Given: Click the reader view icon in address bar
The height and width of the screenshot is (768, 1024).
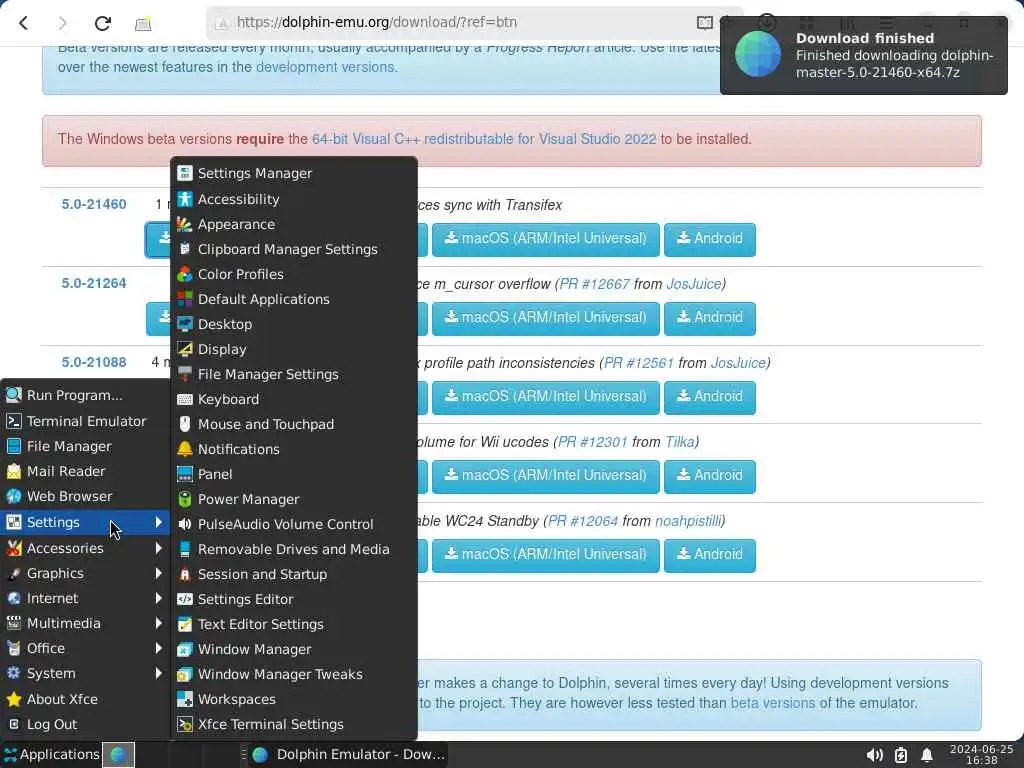Looking at the screenshot, I should 705,23.
